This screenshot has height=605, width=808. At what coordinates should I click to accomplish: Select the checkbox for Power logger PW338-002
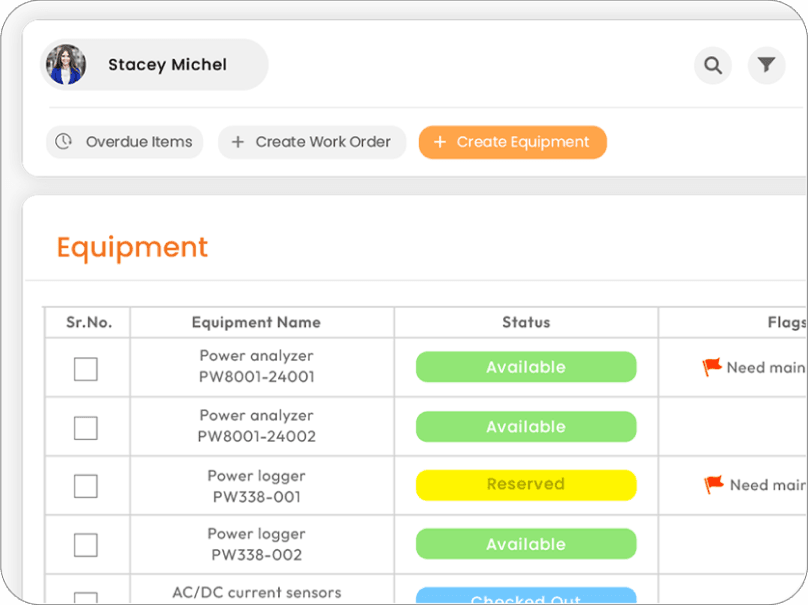pos(86,545)
